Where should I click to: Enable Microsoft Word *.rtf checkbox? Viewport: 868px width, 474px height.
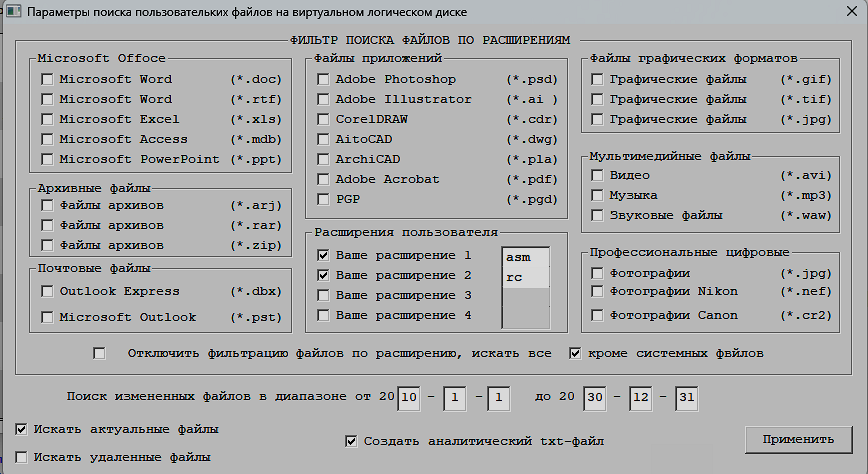(x=48, y=99)
